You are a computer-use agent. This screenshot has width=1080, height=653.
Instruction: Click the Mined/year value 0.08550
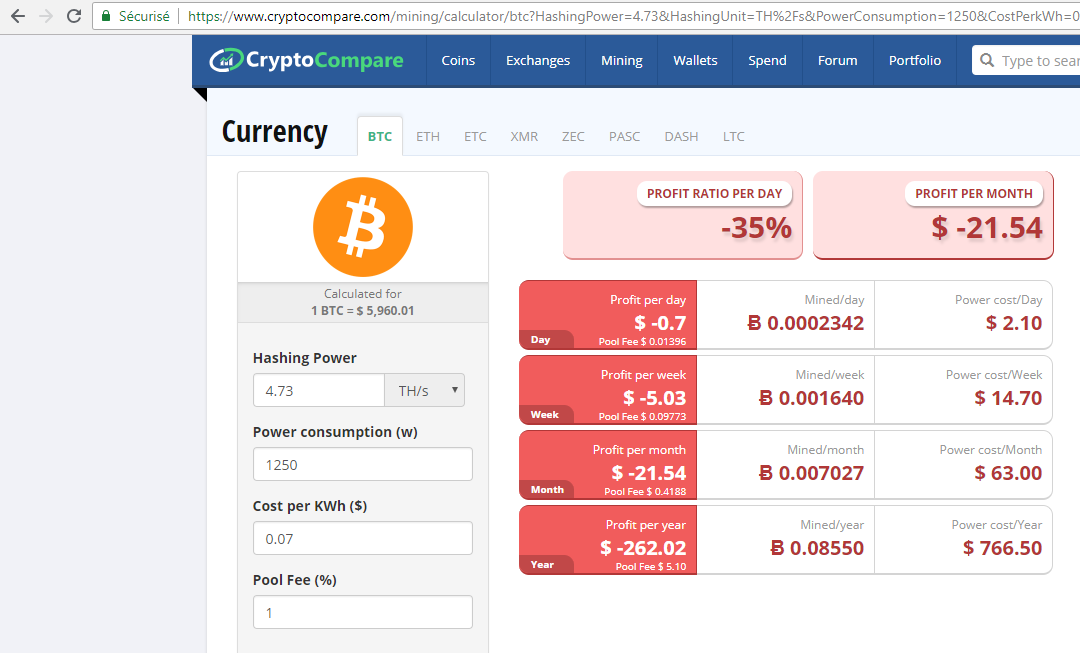pos(817,548)
